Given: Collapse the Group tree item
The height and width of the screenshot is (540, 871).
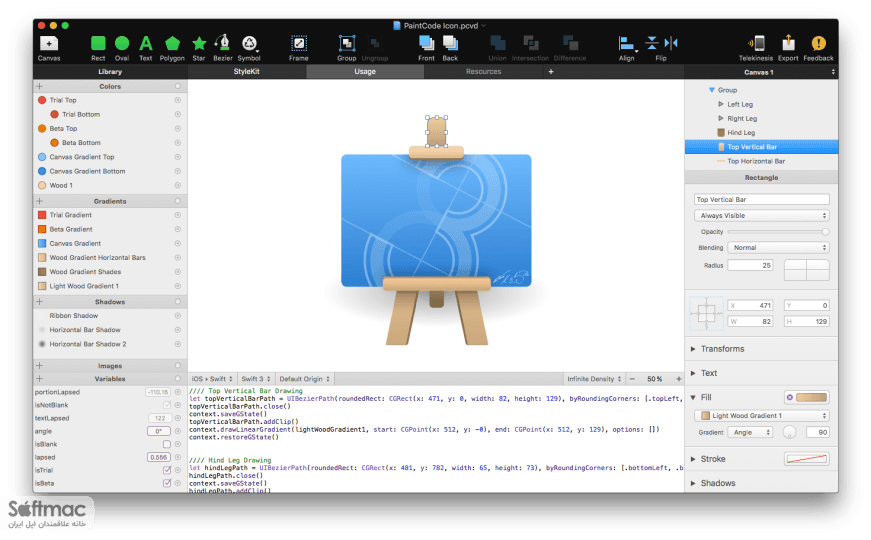Looking at the screenshot, I should point(712,89).
